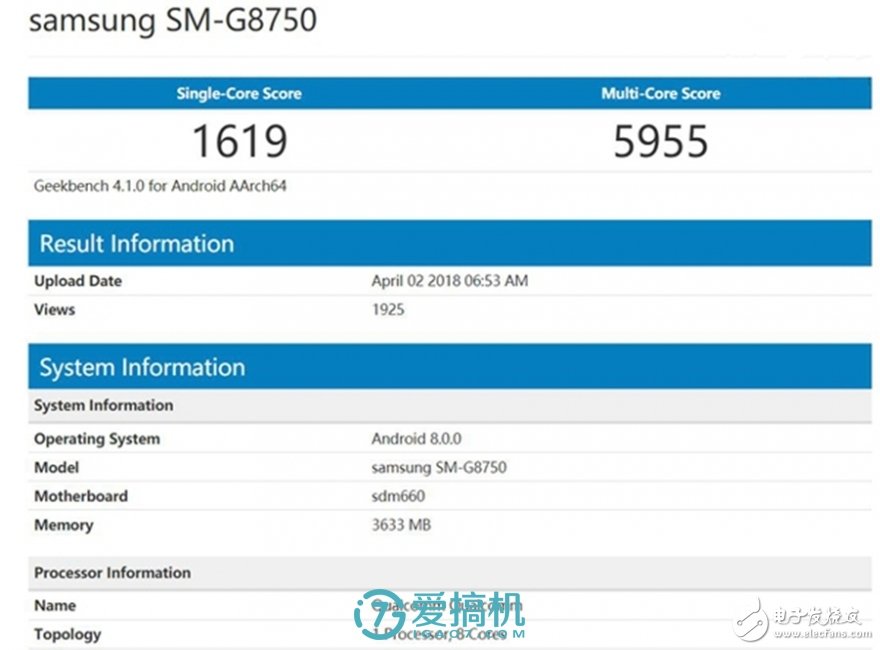Select the April 02 2018 06:53 AM value

(449, 281)
